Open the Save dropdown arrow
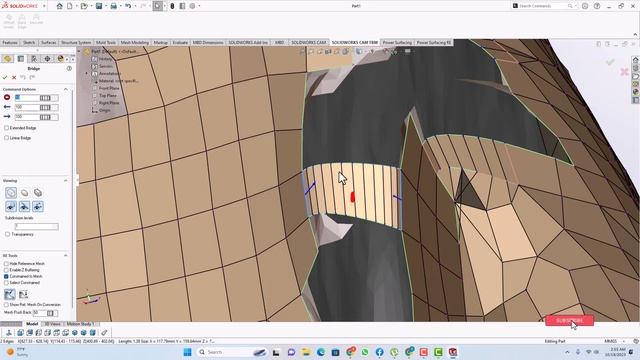This screenshot has height=360, width=640. point(105,6)
